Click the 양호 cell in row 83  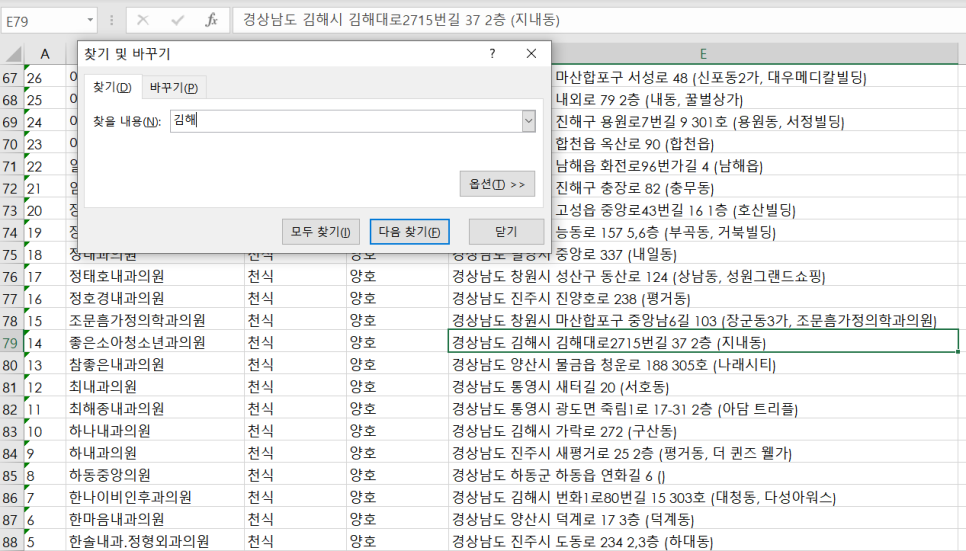point(397,431)
